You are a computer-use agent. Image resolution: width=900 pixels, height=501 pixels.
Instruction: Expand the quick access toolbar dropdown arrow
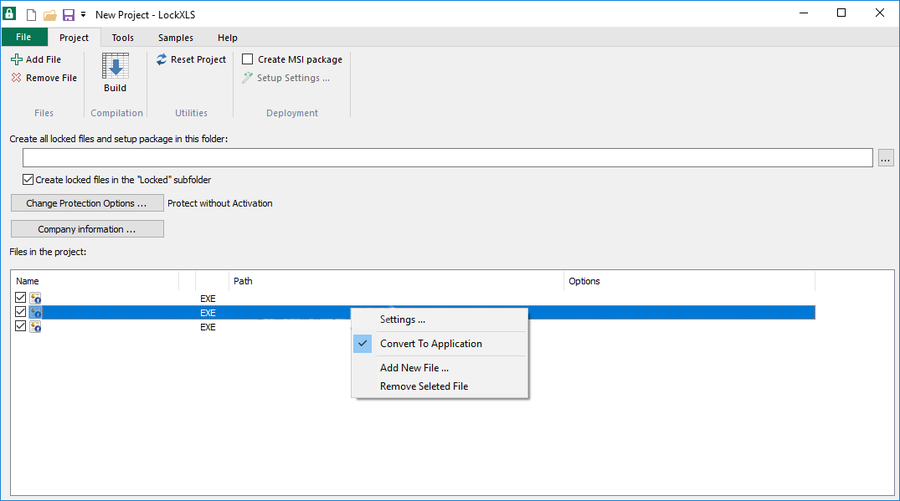tap(83, 15)
